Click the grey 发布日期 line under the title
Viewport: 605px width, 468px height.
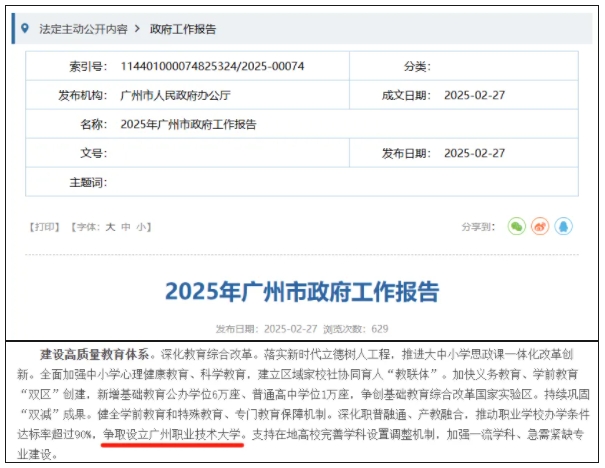pyautogui.click(x=266, y=329)
